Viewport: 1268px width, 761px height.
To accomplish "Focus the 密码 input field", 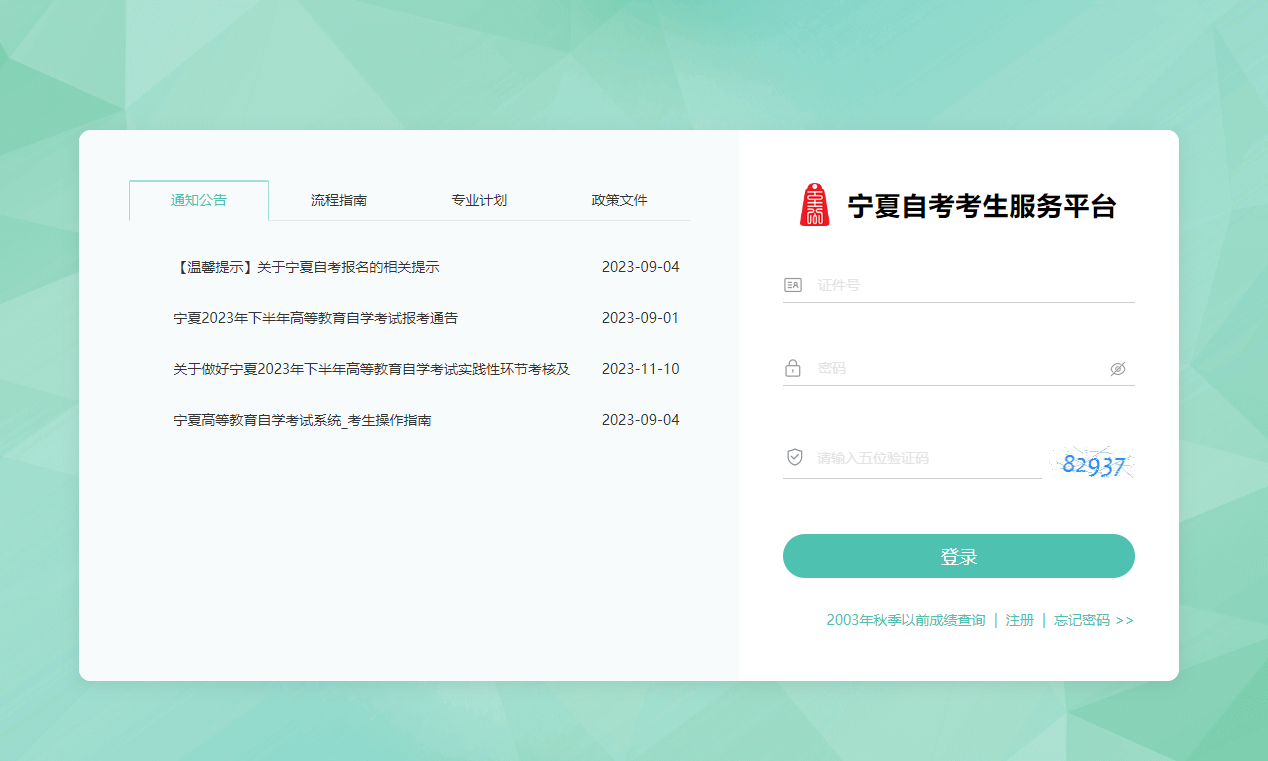I will pos(958,368).
